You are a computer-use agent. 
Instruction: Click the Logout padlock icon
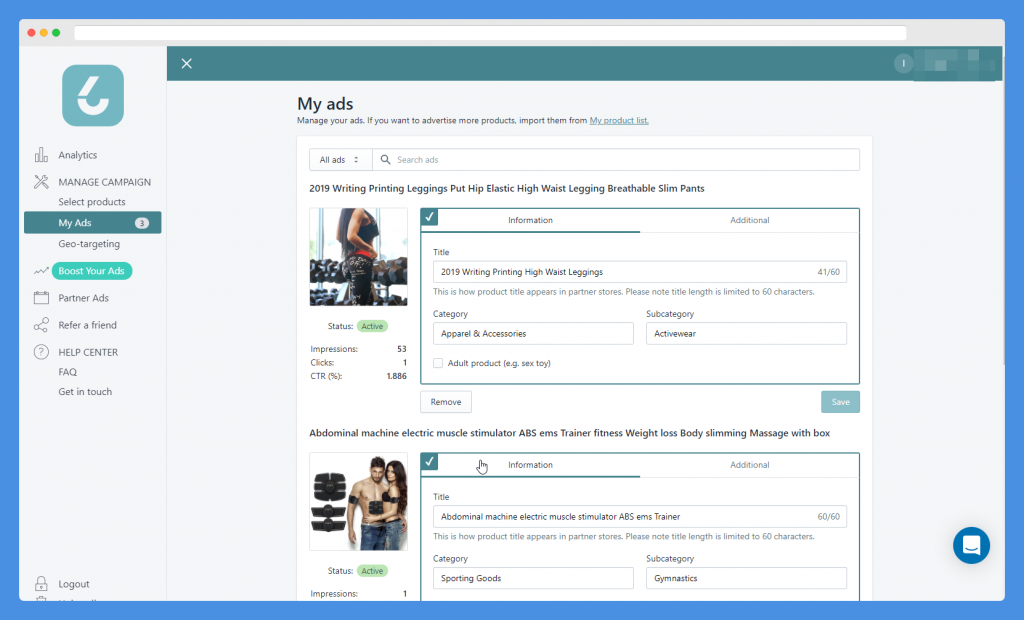pyautogui.click(x=41, y=583)
